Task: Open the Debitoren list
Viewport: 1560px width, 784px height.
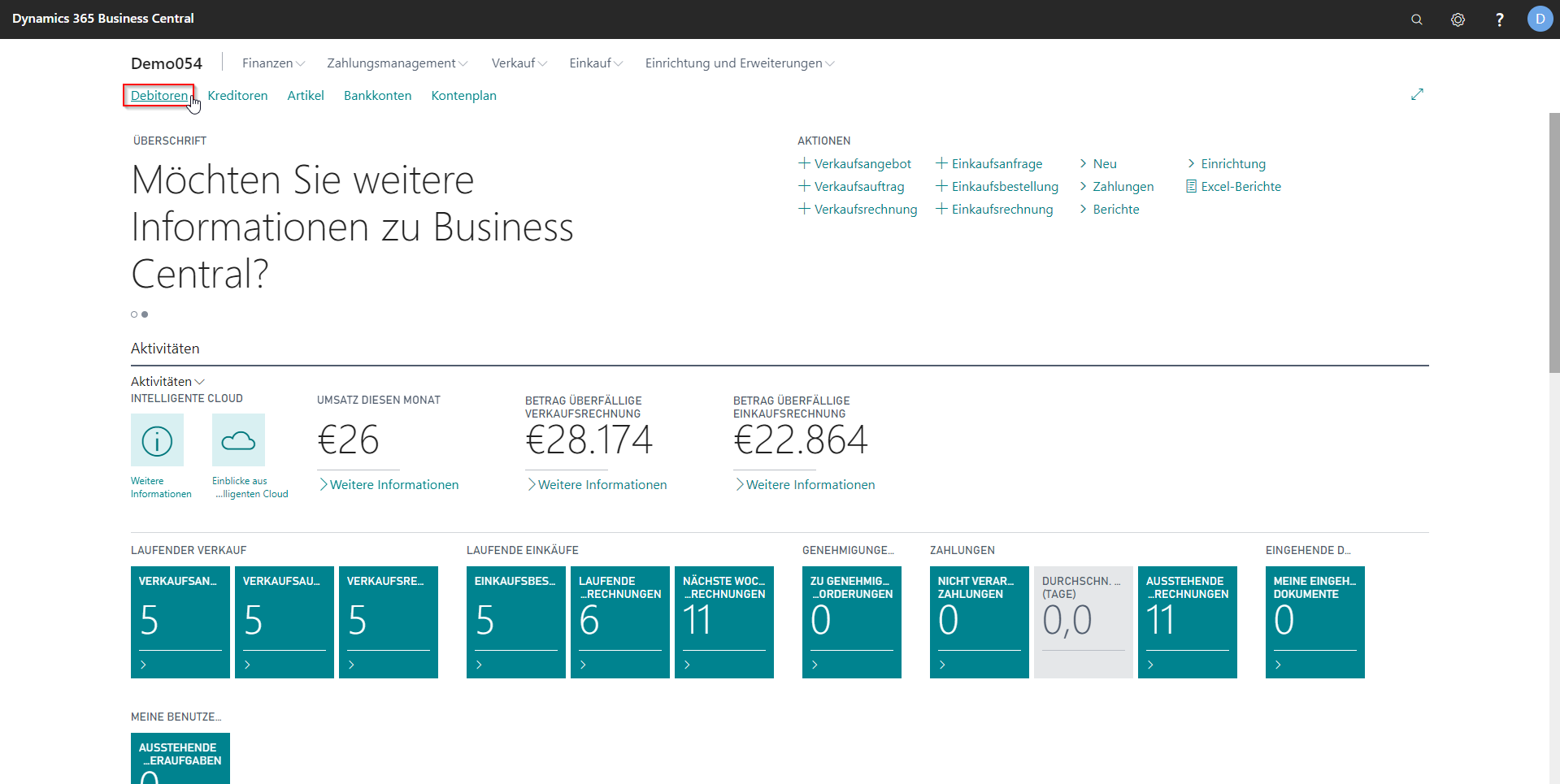Action: coord(159,95)
